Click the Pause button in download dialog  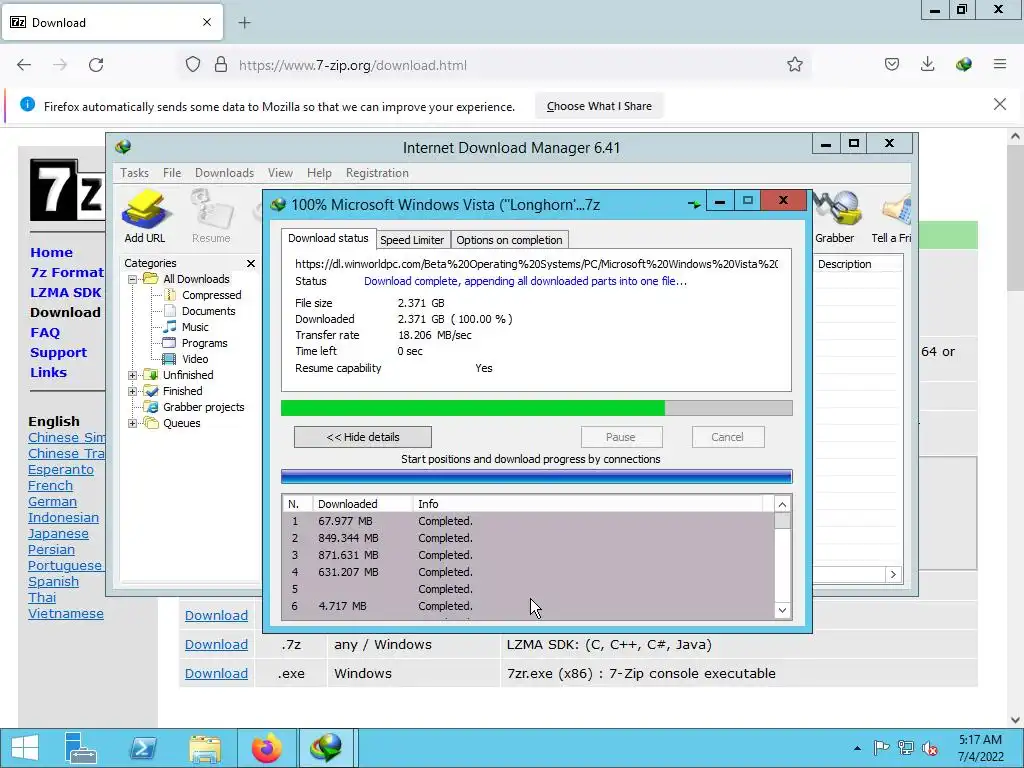click(x=621, y=437)
